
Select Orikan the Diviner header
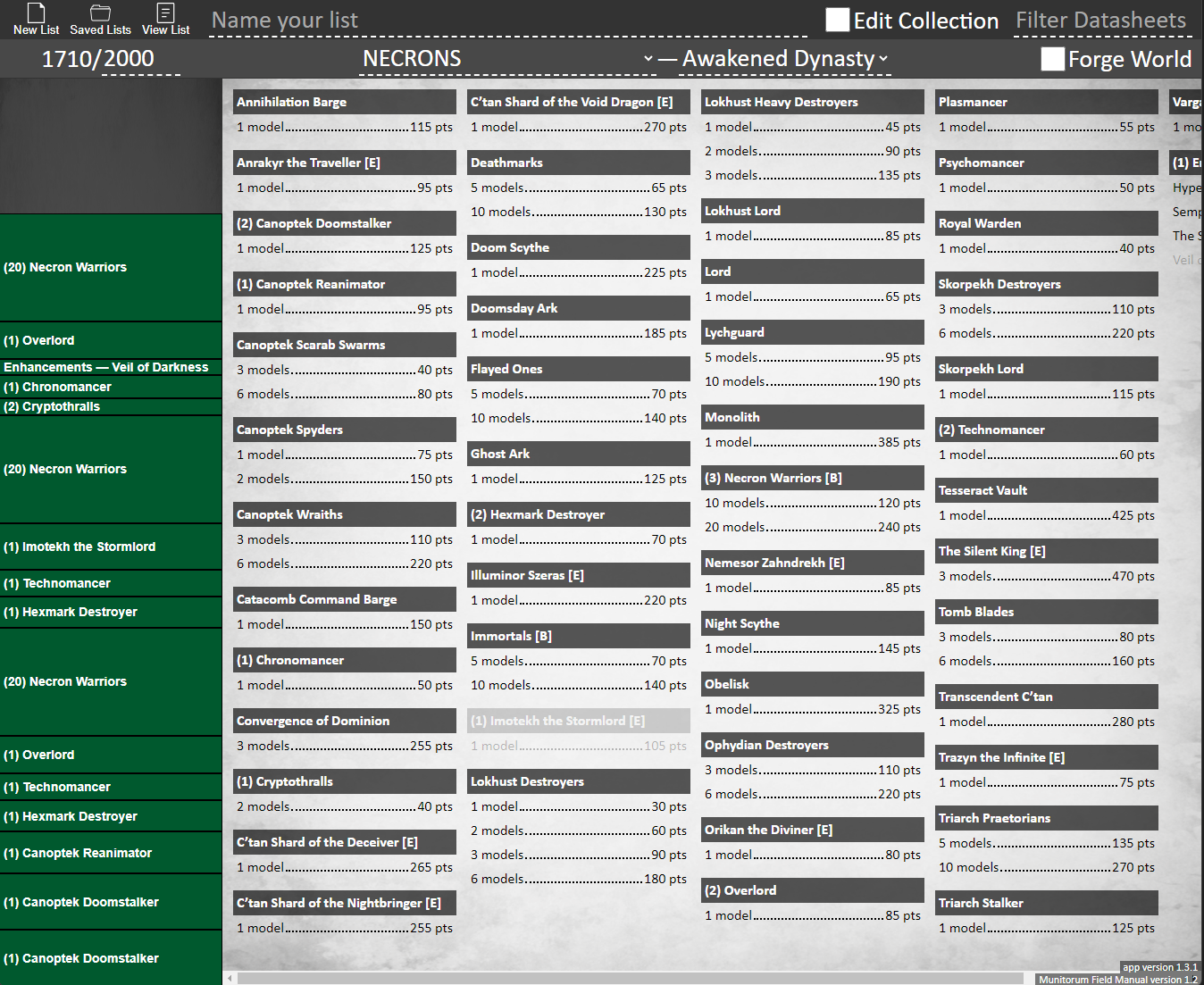[x=813, y=830]
